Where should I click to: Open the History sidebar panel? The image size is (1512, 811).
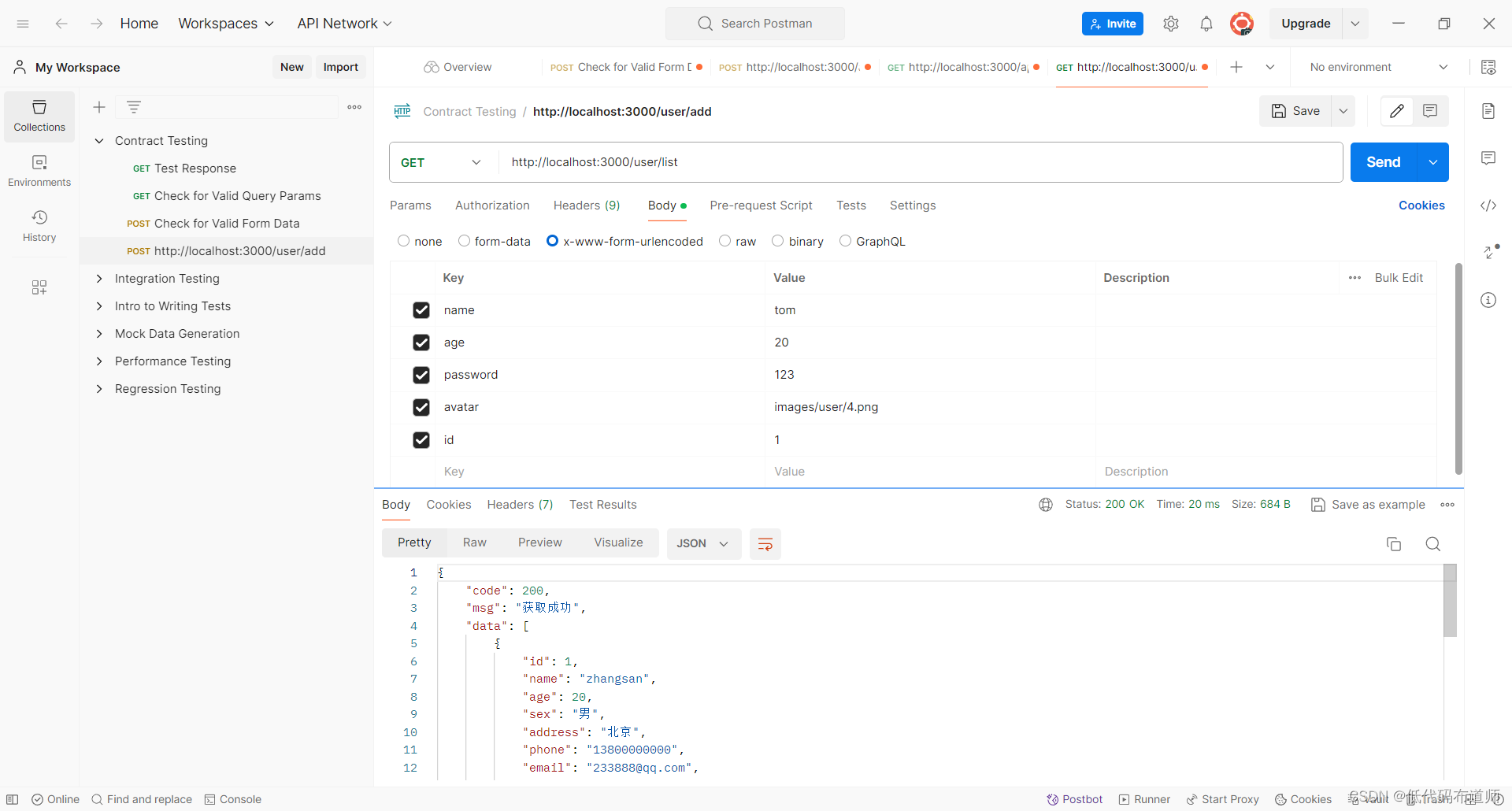tap(39, 226)
